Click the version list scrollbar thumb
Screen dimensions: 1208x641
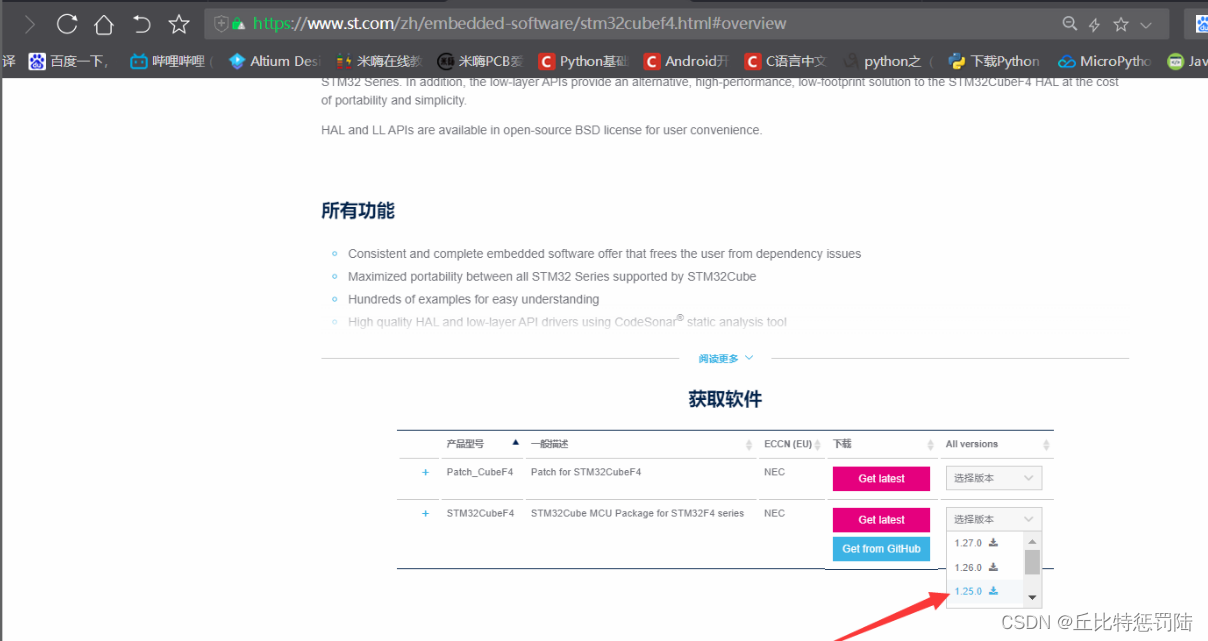[1033, 562]
